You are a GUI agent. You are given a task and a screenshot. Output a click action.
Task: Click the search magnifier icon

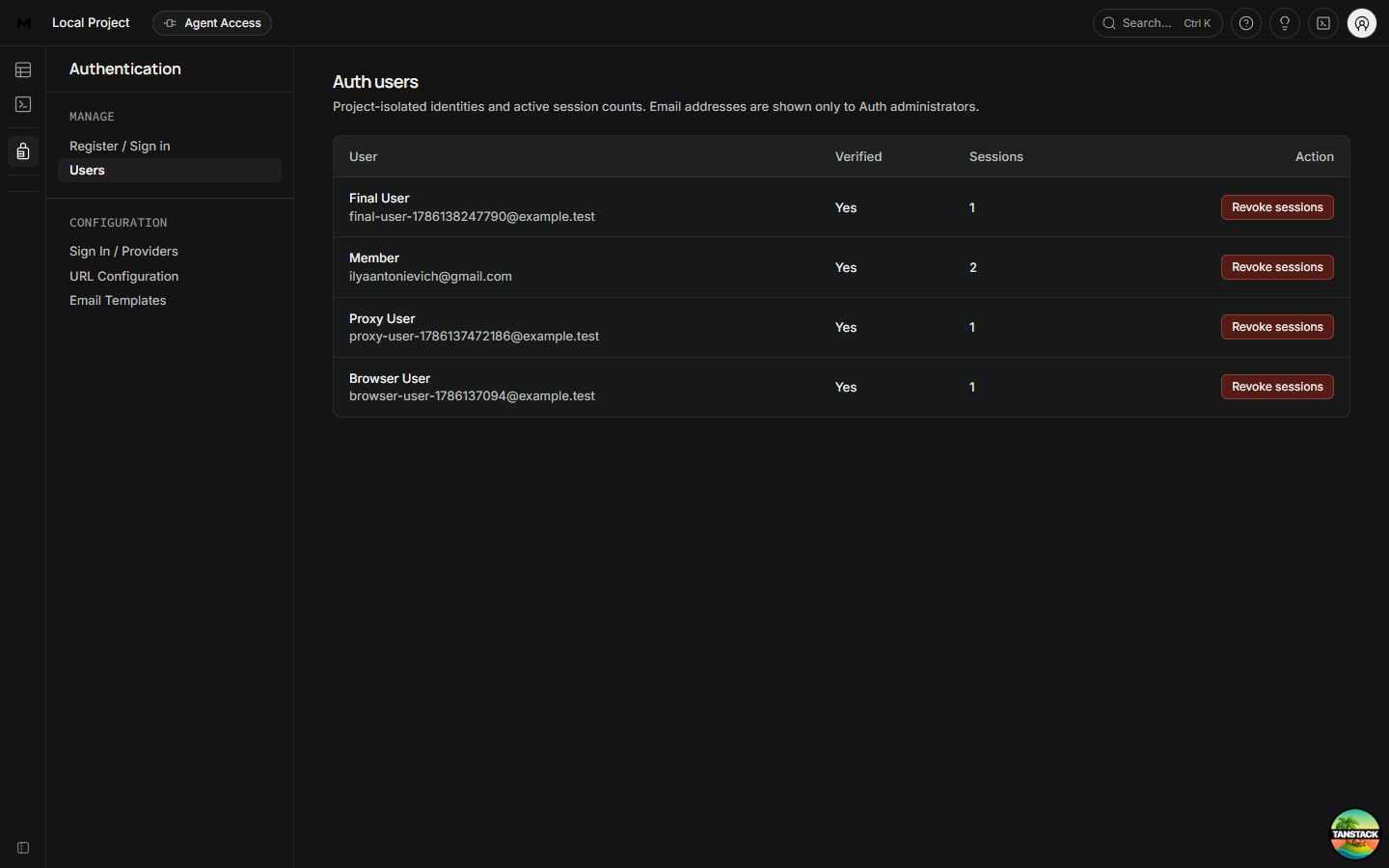click(1109, 23)
